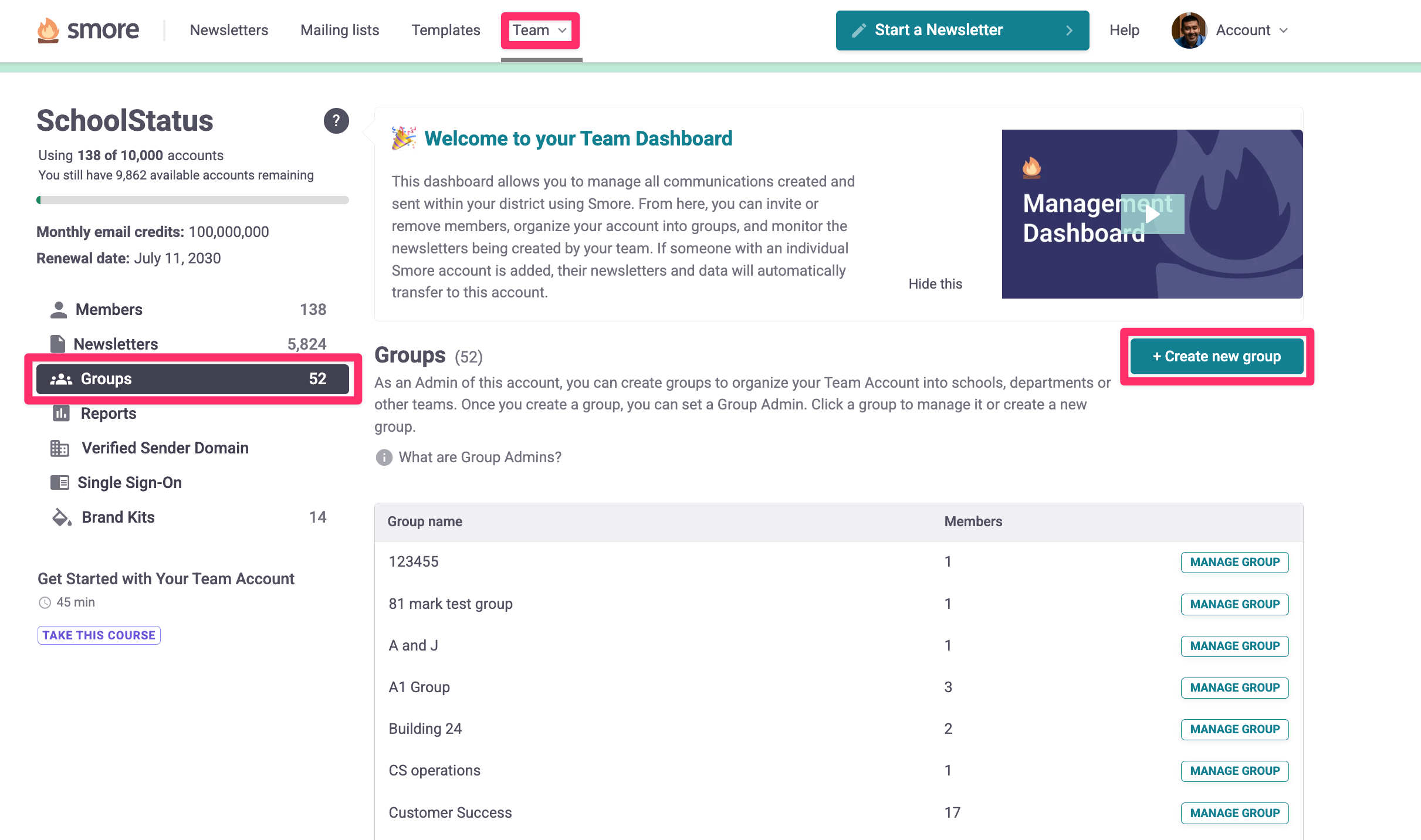Viewport: 1421px width, 840px height.
Task: Click the Smore flame logo
Action: click(x=48, y=30)
